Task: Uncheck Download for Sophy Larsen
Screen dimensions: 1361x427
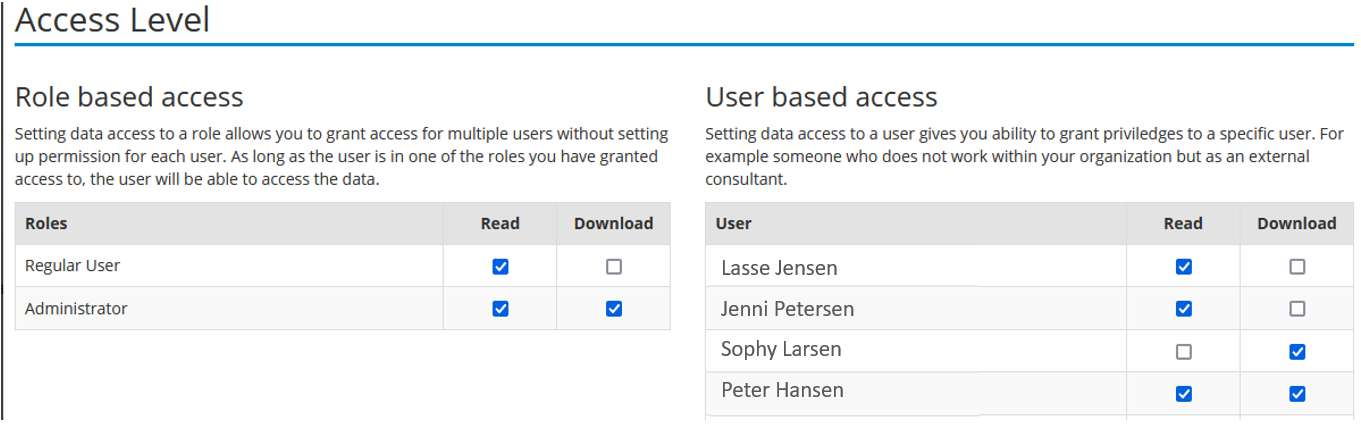Action: 1297,352
